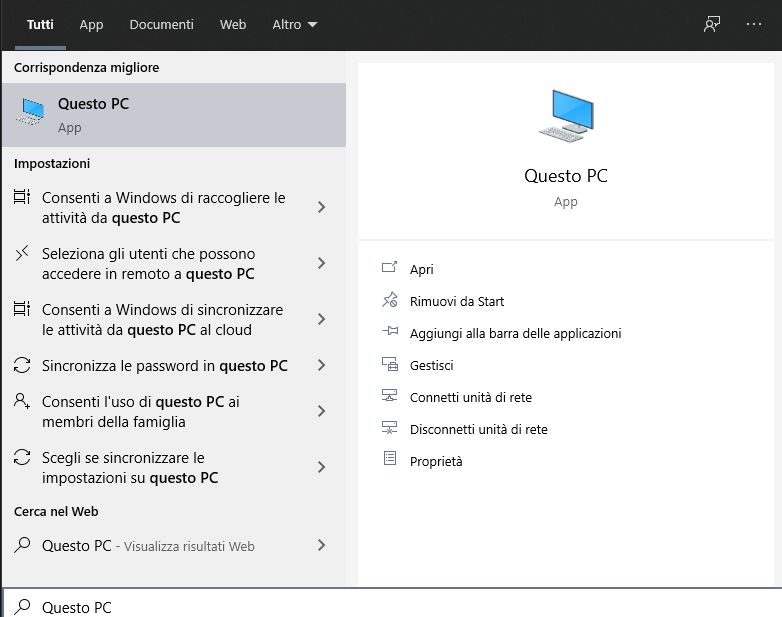
Task: Click the Rimuovi da Start unpin icon
Action: [x=390, y=301]
